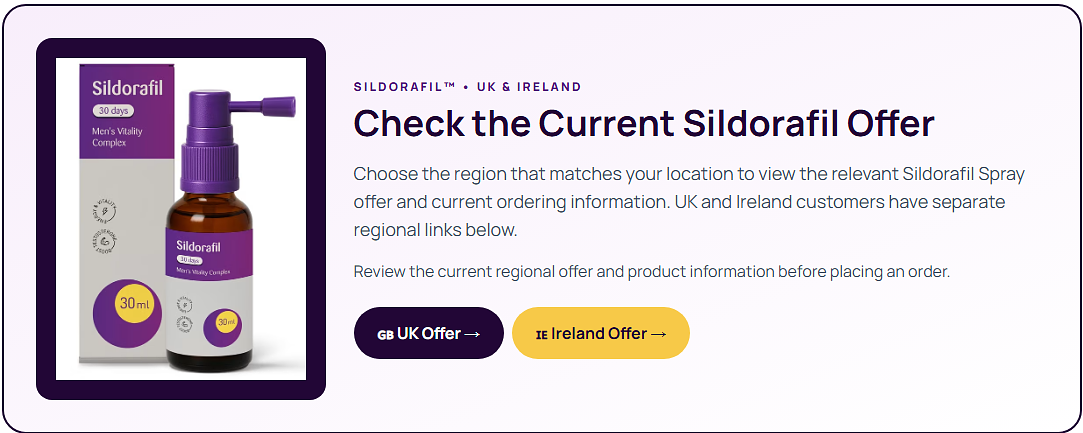Click the Sildorafil name on the bottle label

200,245
